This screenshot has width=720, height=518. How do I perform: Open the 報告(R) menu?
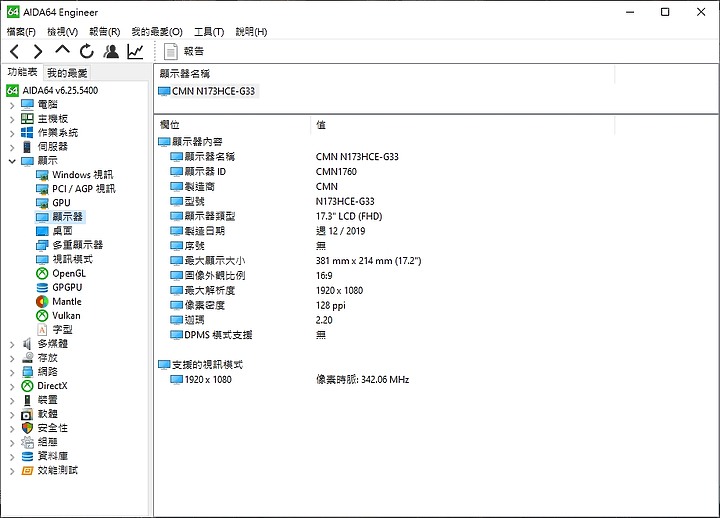pyautogui.click(x=105, y=32)
